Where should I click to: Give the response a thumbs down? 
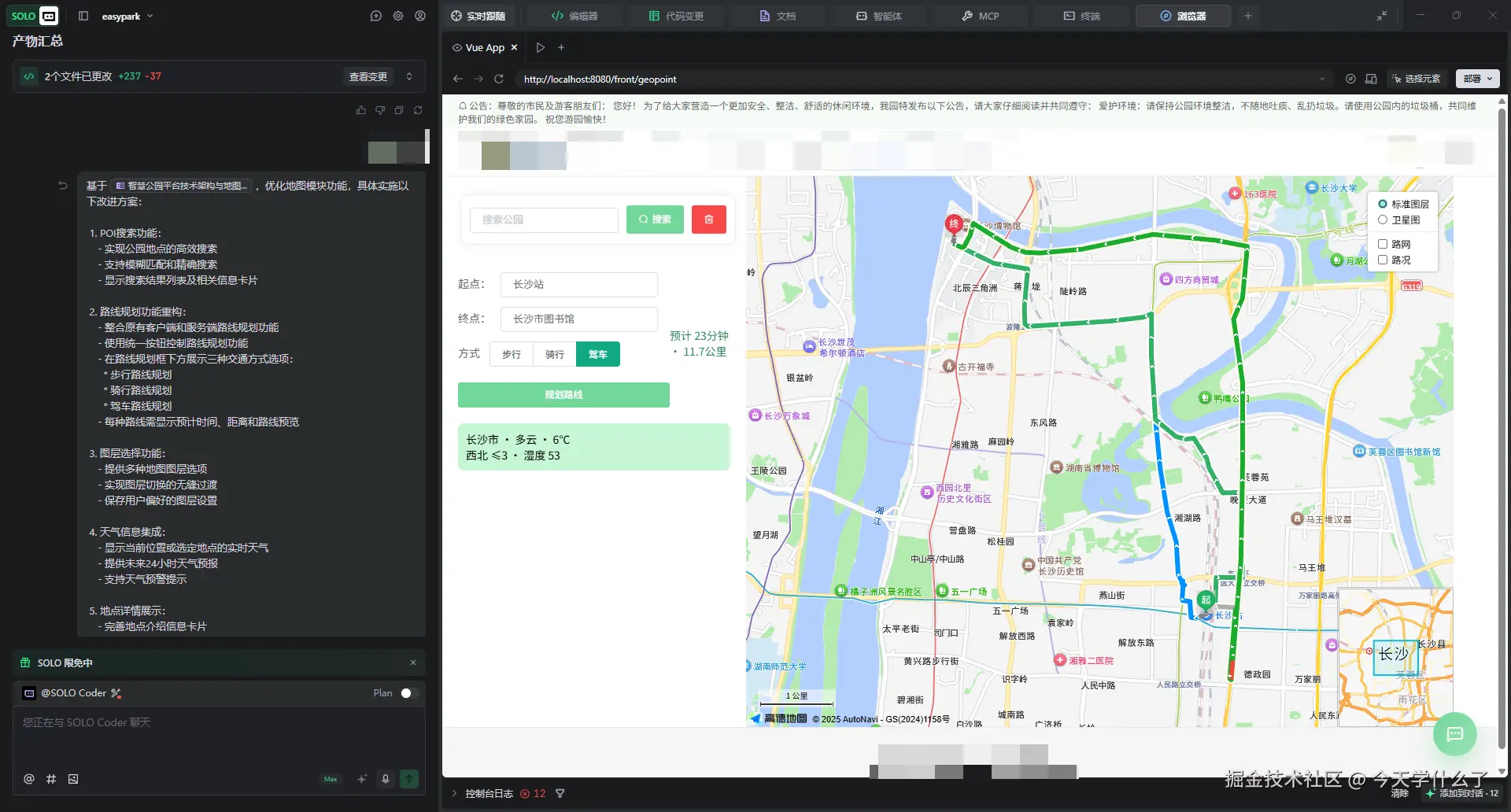click(380, 110)
